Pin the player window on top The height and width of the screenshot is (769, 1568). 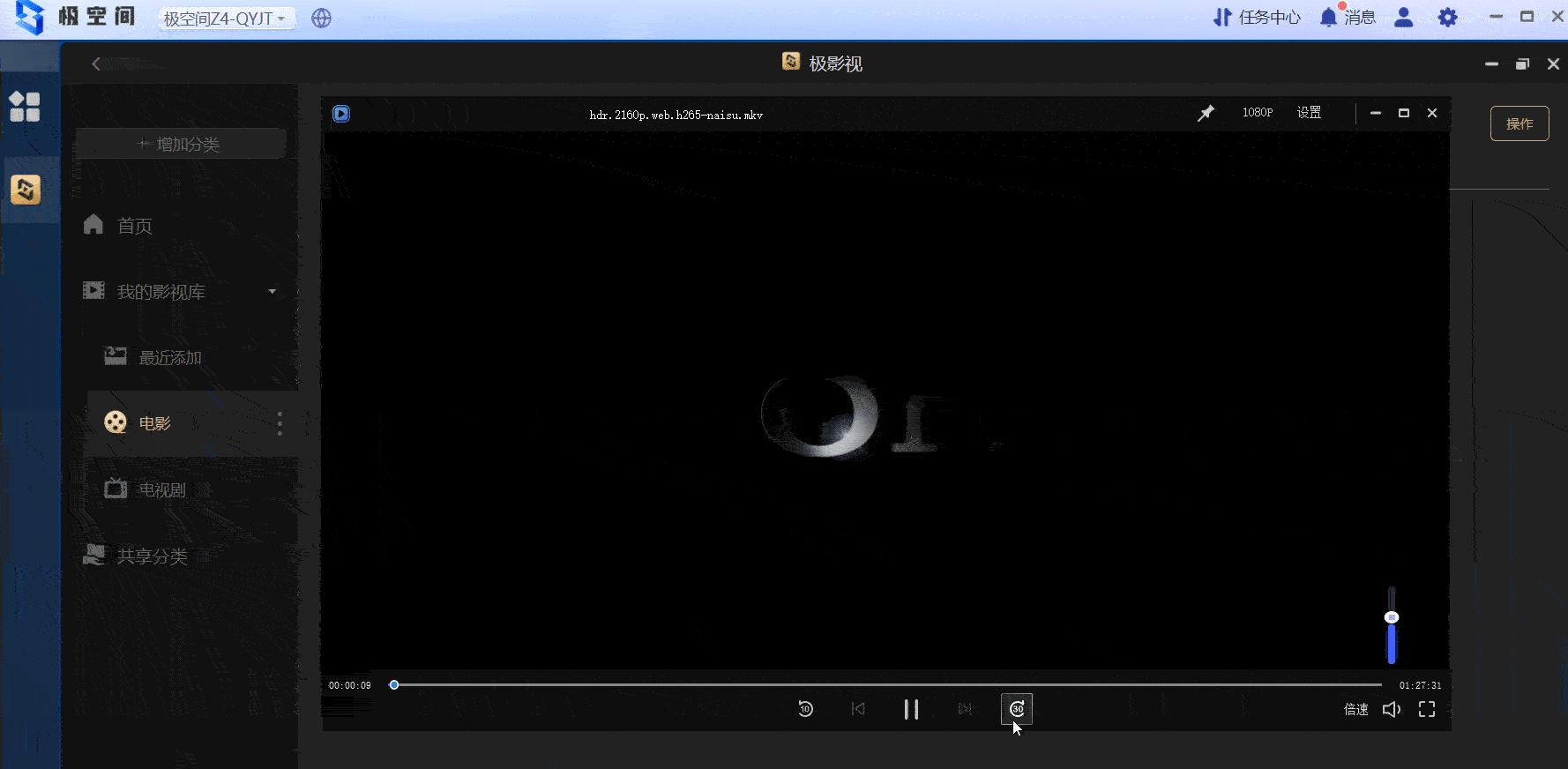click(1206, 113)
